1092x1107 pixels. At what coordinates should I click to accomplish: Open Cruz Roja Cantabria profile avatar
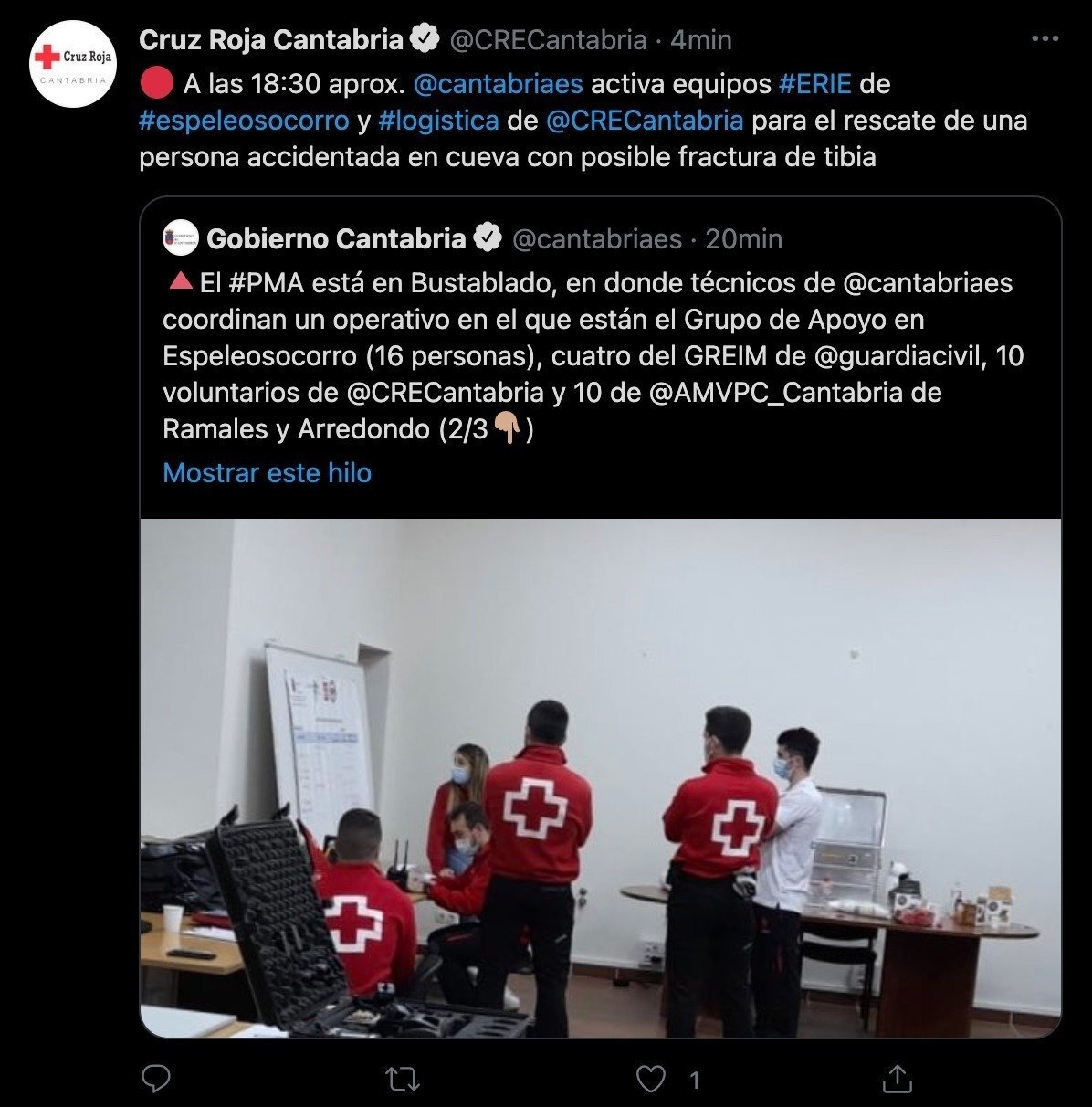tap(73, 64)
